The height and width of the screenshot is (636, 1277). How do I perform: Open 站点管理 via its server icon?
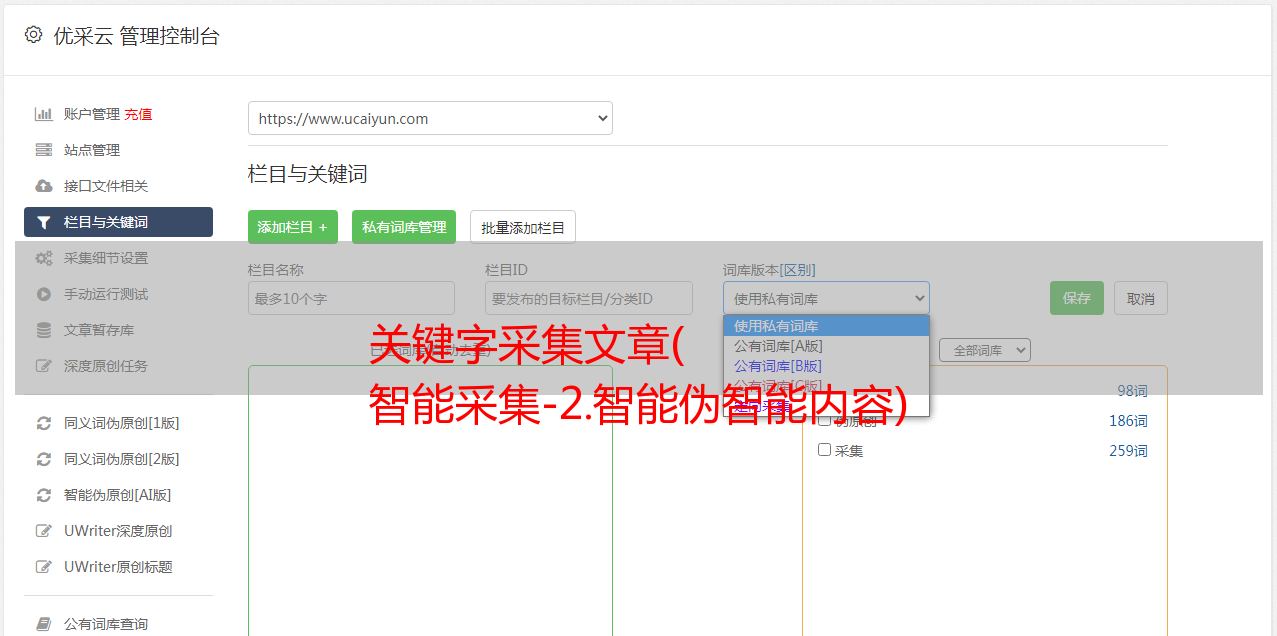pyautogui.click(x=44, y=150)
